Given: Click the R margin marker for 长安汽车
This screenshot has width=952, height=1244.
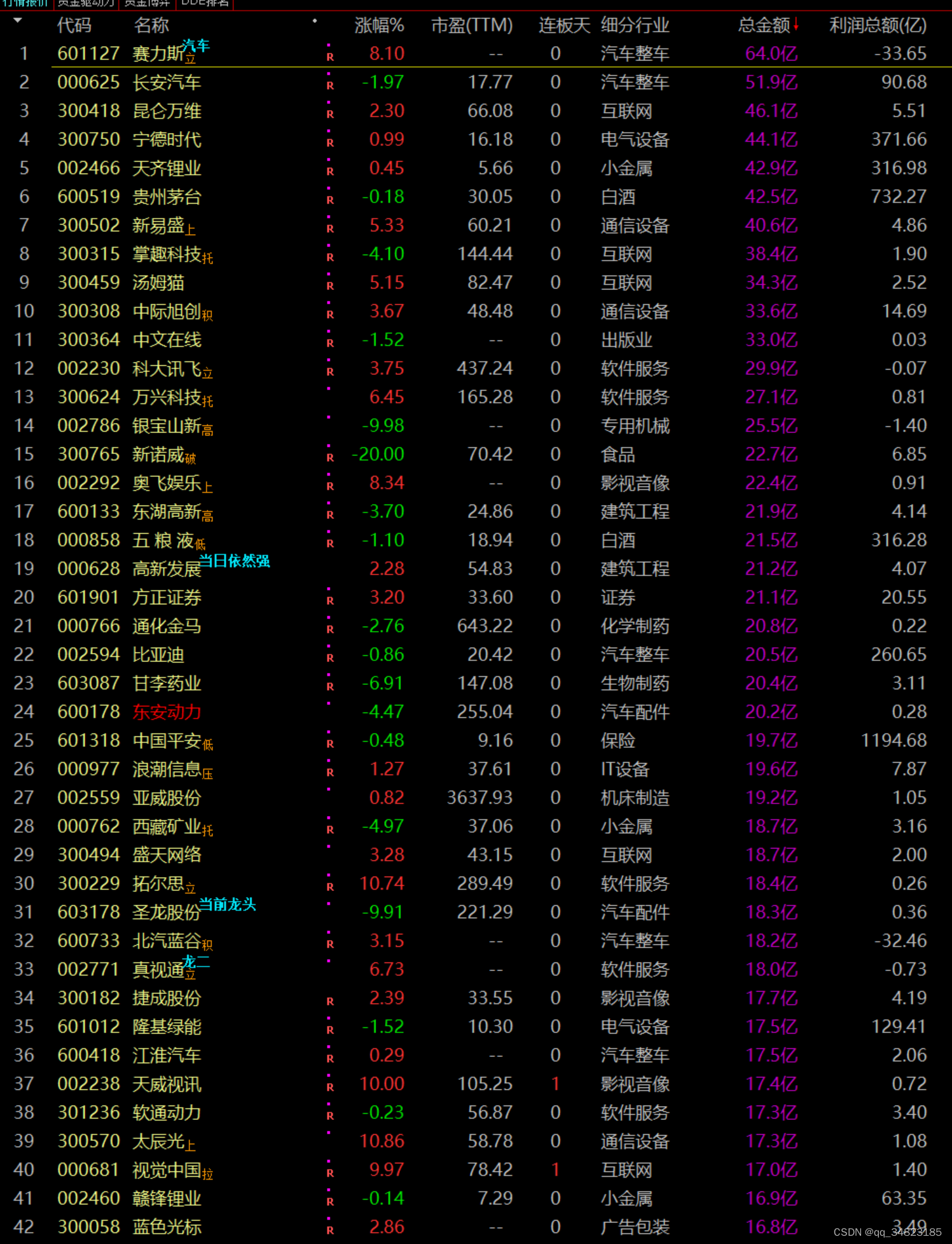Looking at the screenshot, I should click(x=330, y=85).
